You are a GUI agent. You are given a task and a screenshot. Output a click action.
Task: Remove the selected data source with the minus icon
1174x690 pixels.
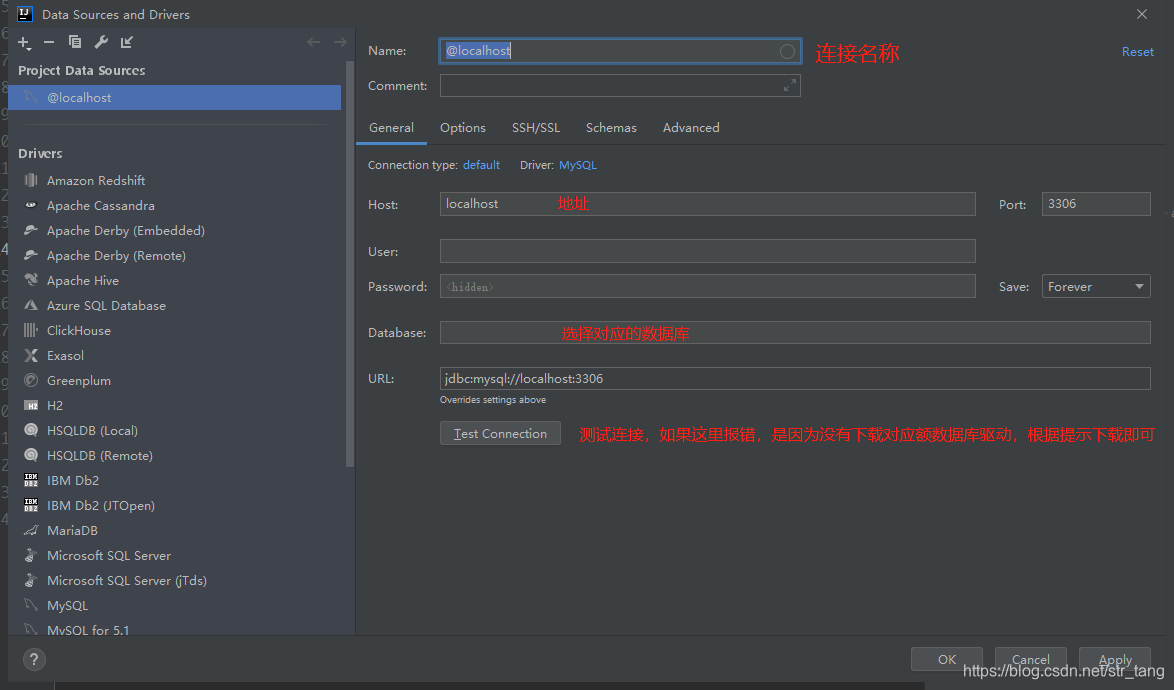click(49, 42)
